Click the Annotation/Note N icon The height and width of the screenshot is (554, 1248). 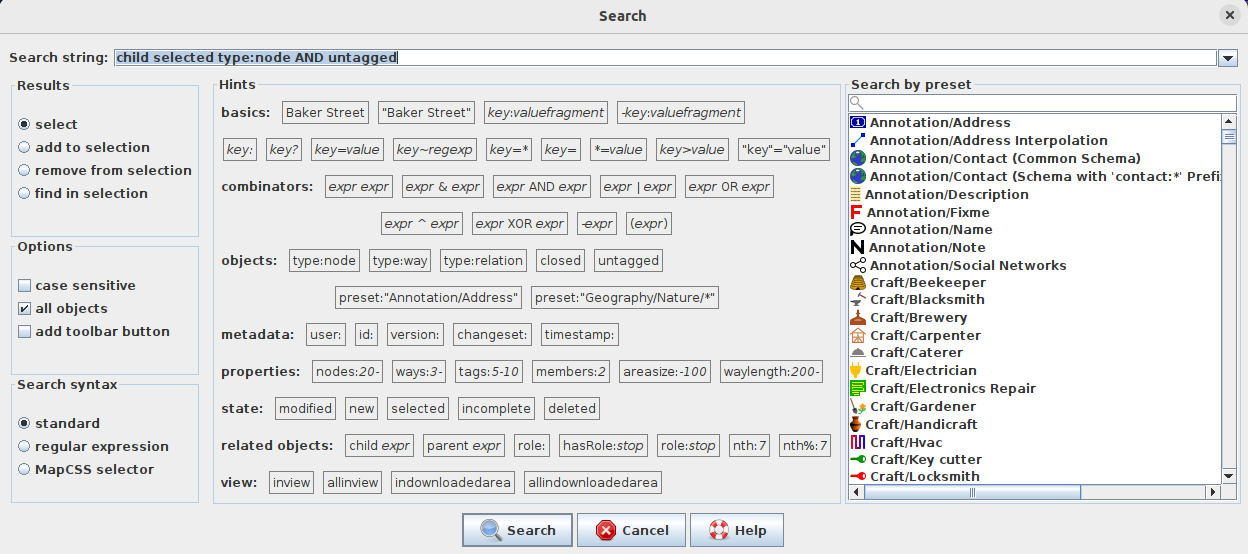857,248
